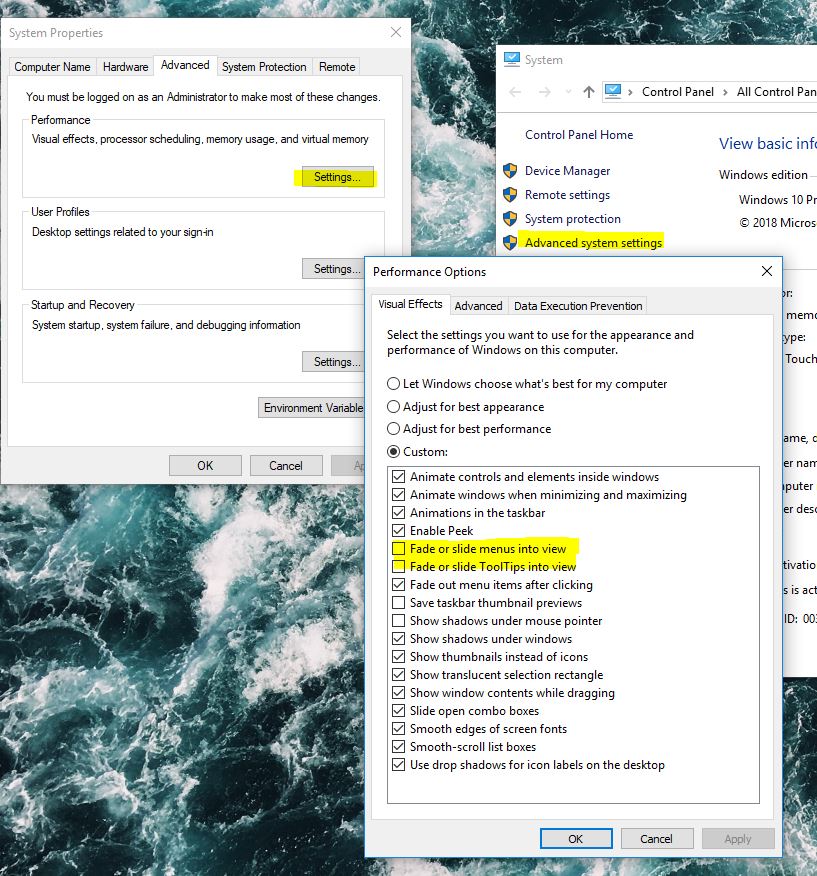This screenshot has height=876, width=817.
Task: Check Save taskbar thumbnail previews
Action: point(399,602)
